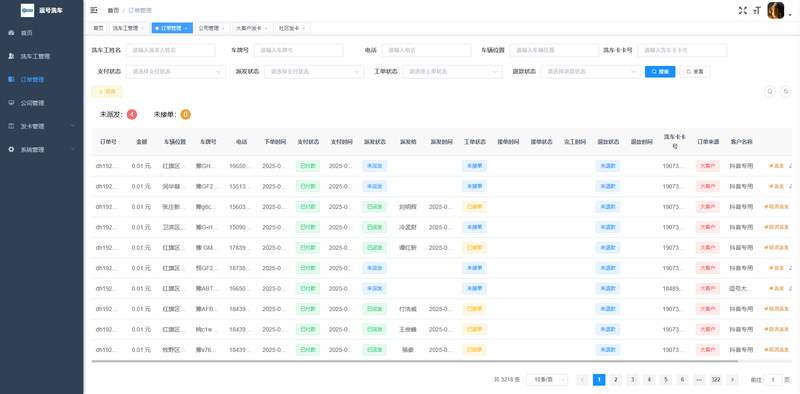Click the red 未派发 count badge
This screenshot has width=800, height=394.
coord(132,114)
